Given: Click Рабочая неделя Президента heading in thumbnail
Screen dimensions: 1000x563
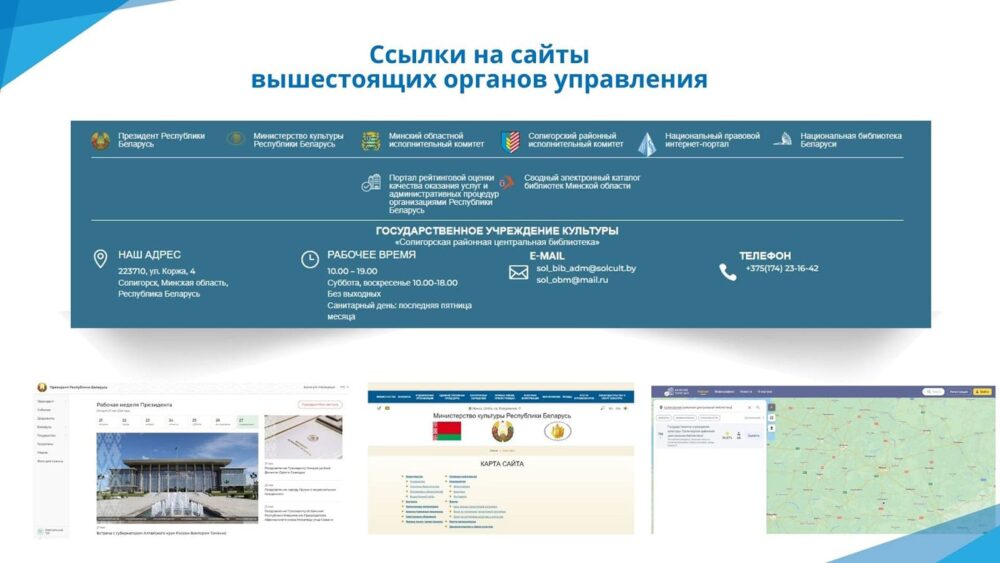Looking at the screenshot, I should 134,405.
